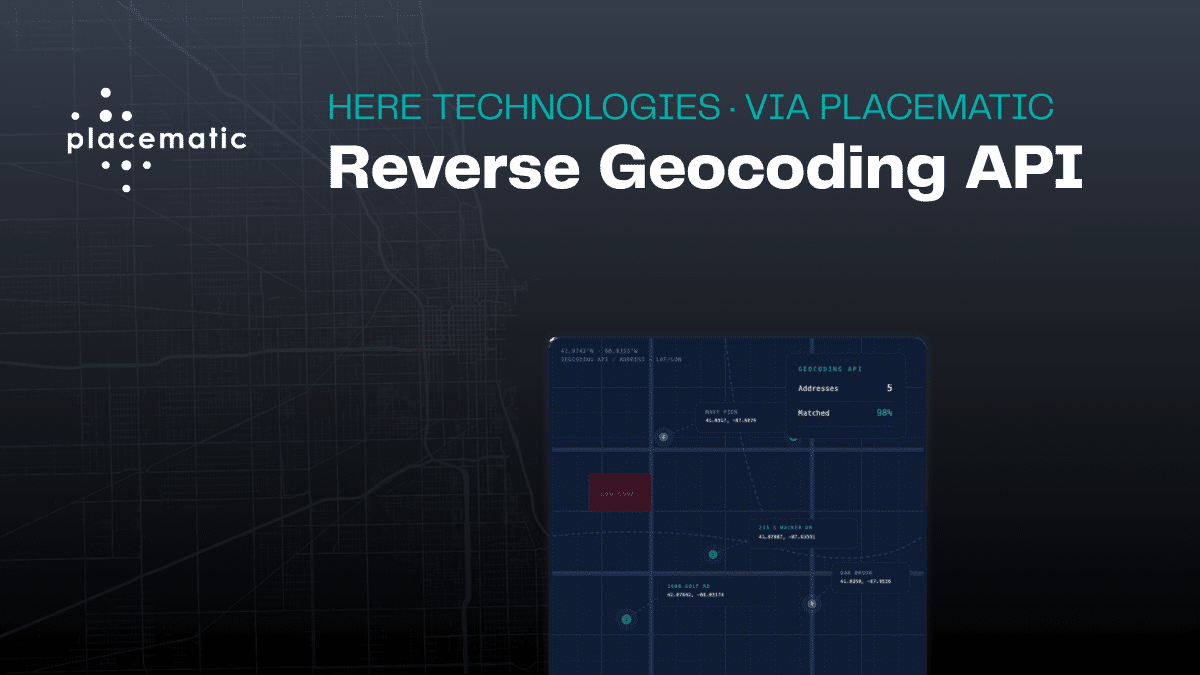Select the 233 S Wacker Dr map pin
The image size is (1200, 675).
point(713,554)
